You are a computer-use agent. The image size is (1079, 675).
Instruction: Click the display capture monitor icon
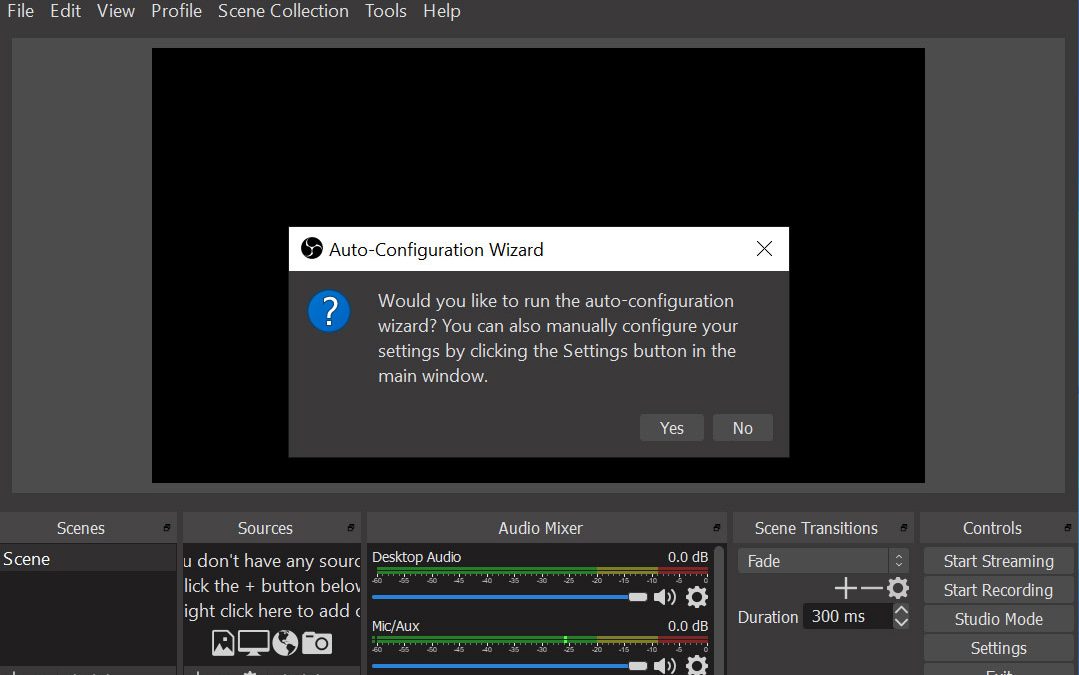[253, 643]
